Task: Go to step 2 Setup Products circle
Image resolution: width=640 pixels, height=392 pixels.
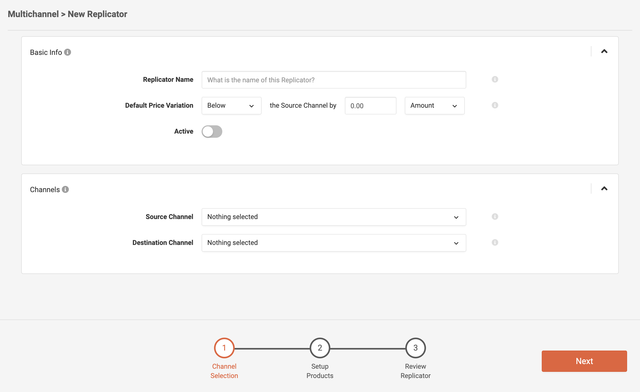Action: coord(320,348)
